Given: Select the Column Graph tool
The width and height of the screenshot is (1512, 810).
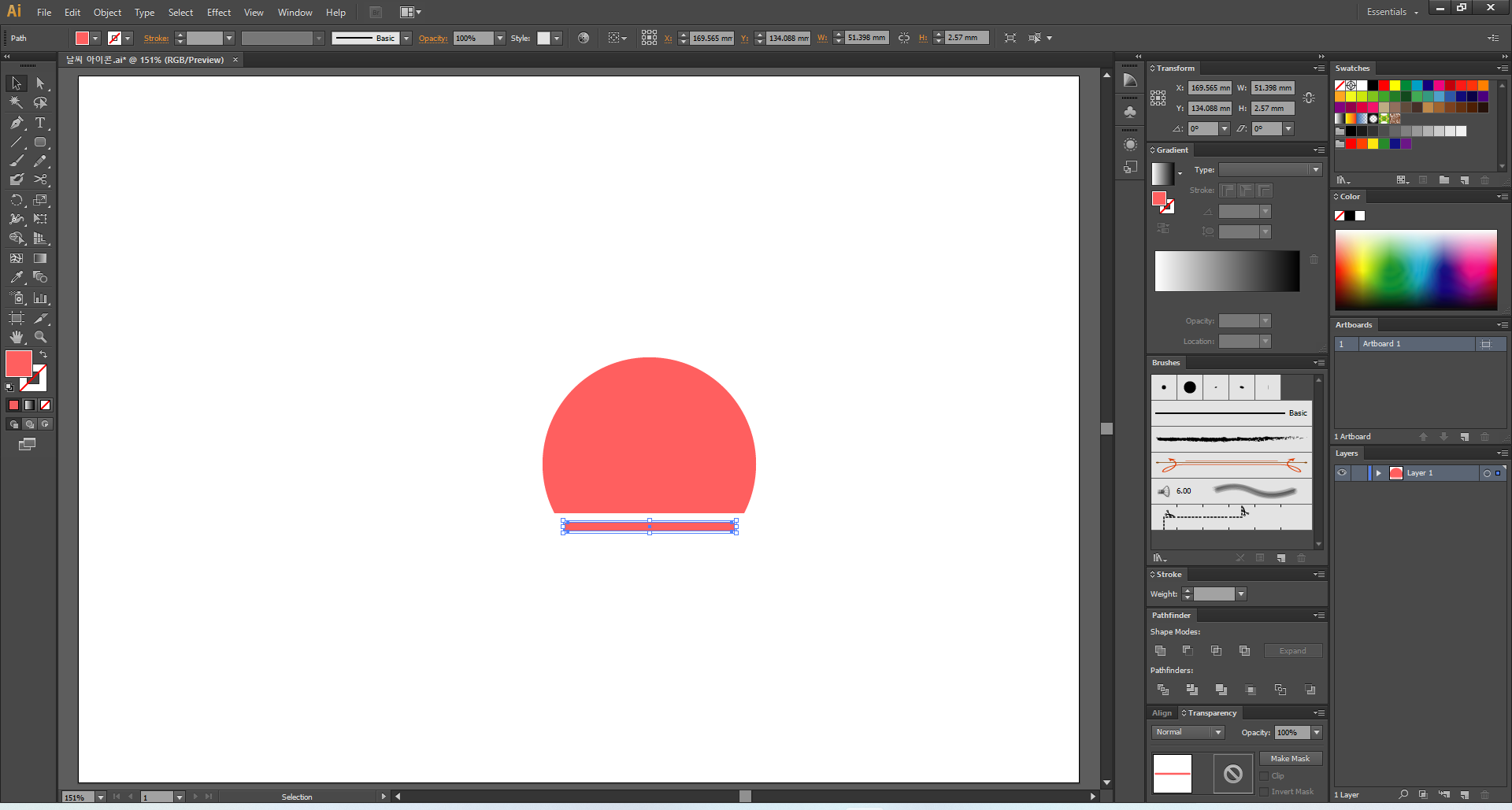Looking at the screenshot, I should pyautogui.click(x=40, y=298).
